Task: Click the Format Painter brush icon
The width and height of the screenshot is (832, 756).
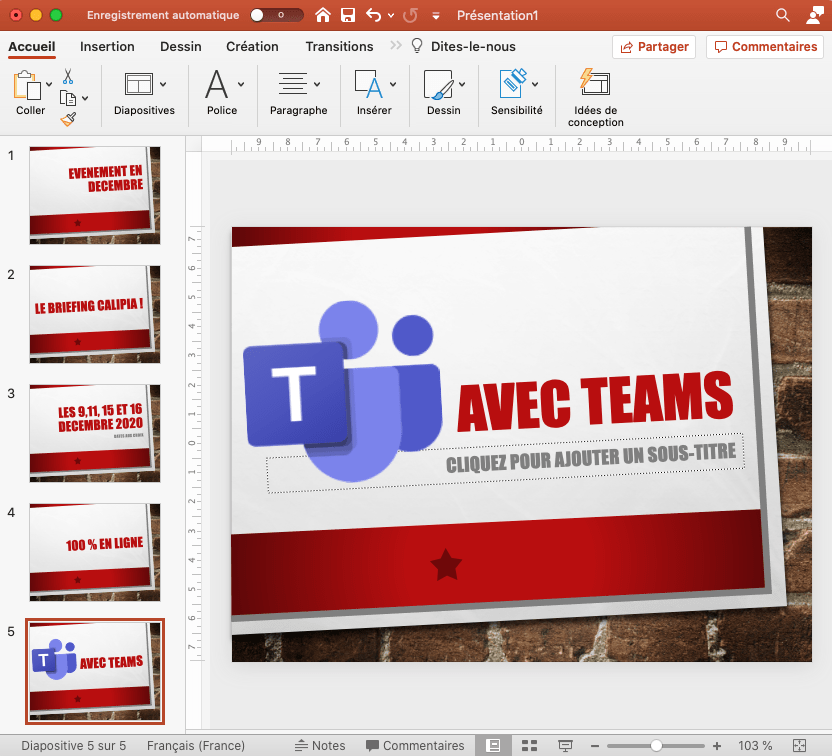Action: pyautogui.click(x=68, y=119)
